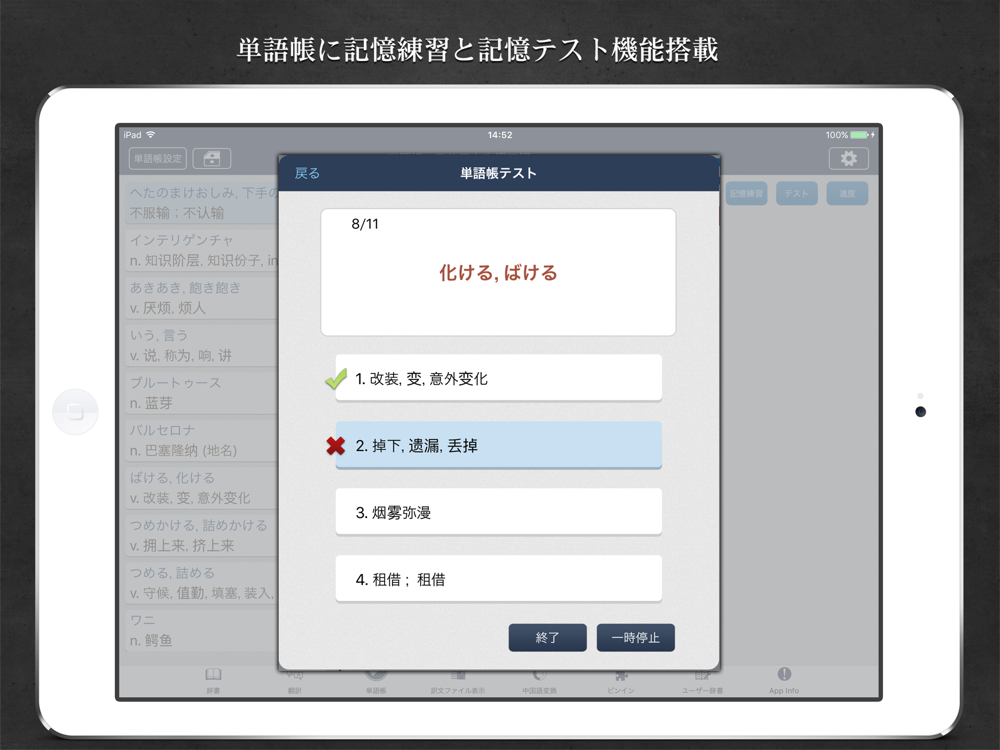Screen dimensions: 1000x750
Task: Click the 終了 button to end test
Action: coord(547,638)
